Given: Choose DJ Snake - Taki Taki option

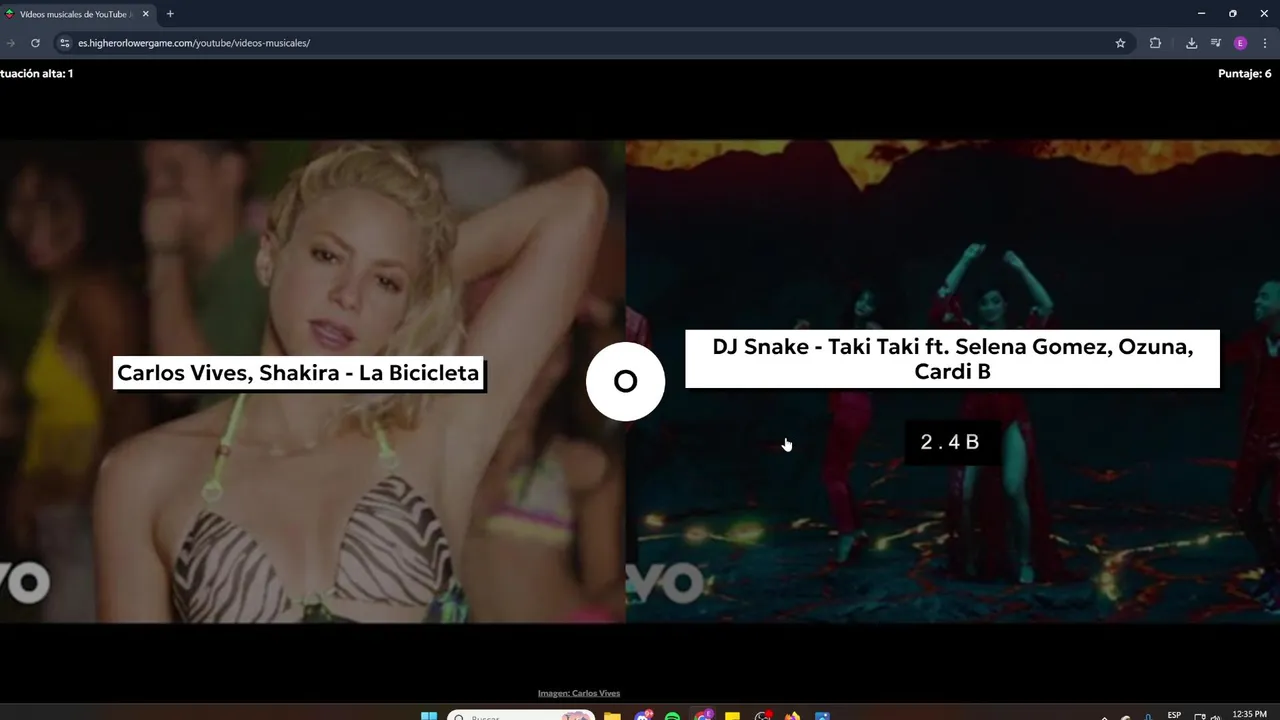Looking at the screenshot, I should point(952,359).
